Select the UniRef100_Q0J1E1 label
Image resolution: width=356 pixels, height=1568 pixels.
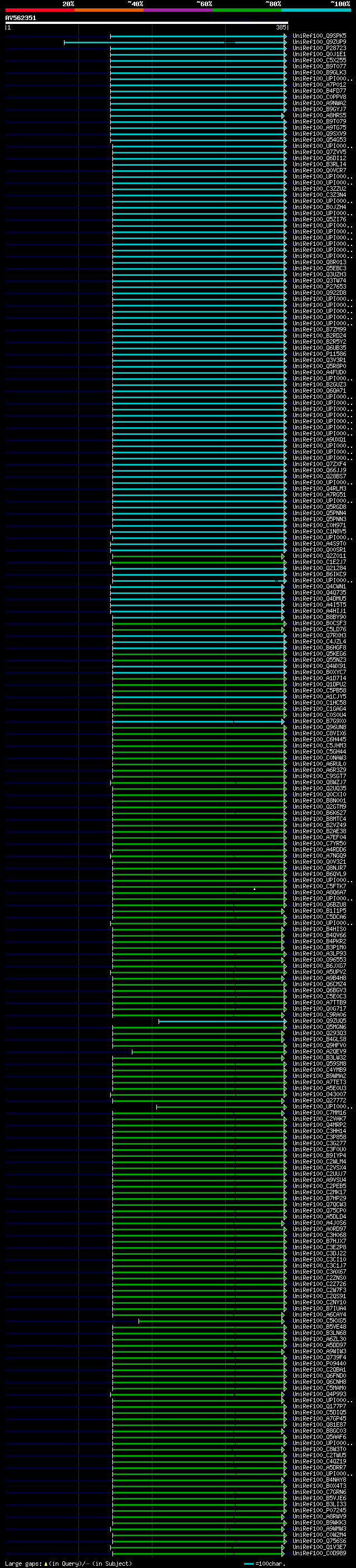click(x=319, y=54)
